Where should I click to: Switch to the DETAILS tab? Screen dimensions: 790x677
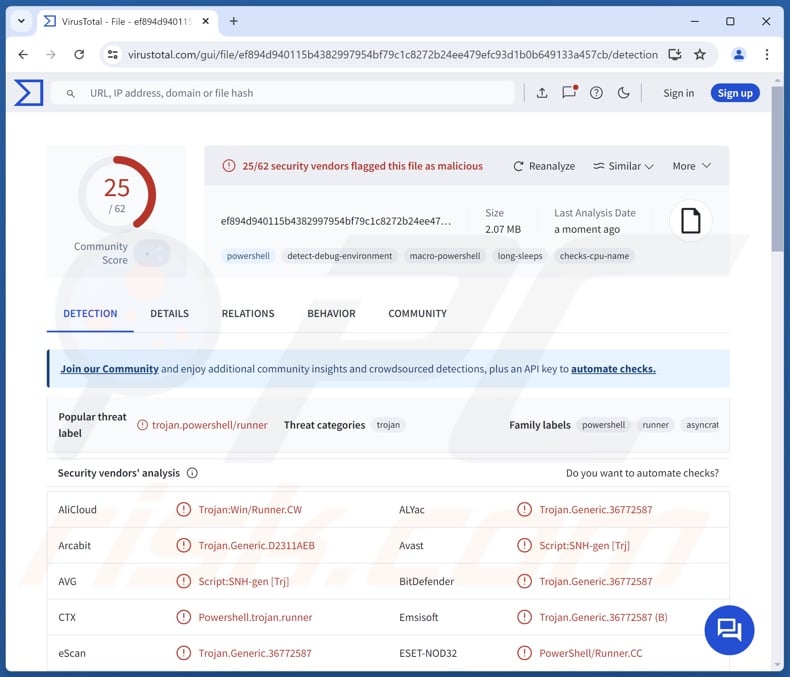point(169,313)
